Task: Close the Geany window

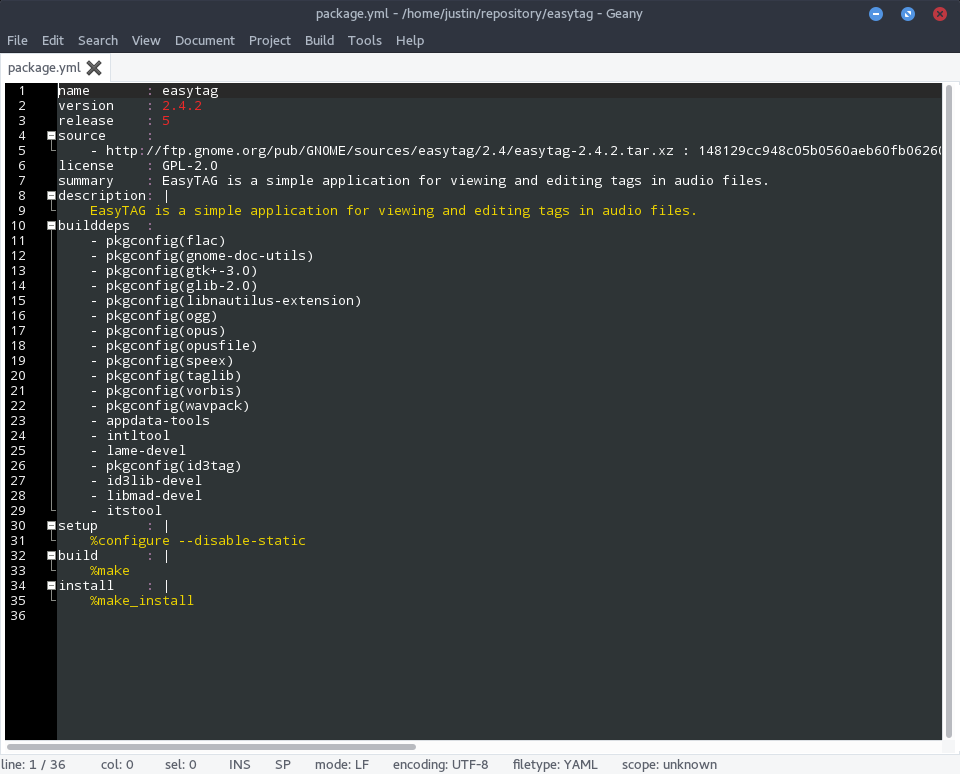Action: pos(939,13)
